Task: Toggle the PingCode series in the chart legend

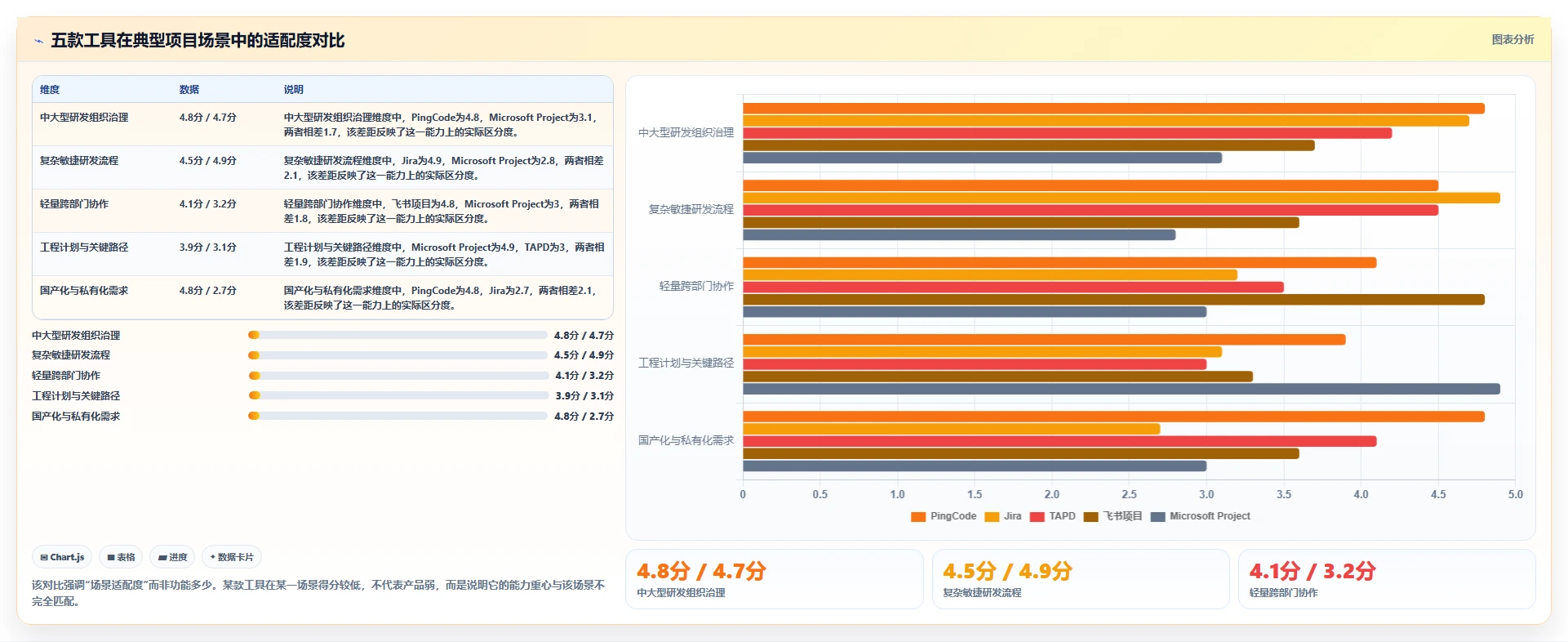Action: pyautogui.click(x=944, y=516)
